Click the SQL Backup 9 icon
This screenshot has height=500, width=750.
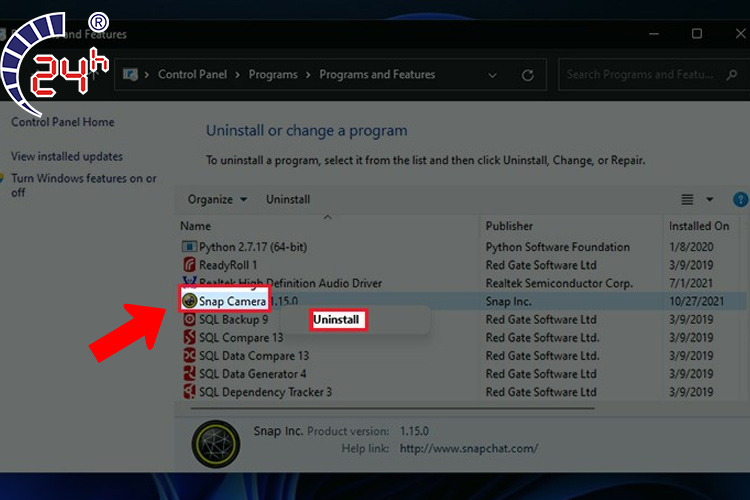coord(189,319)
